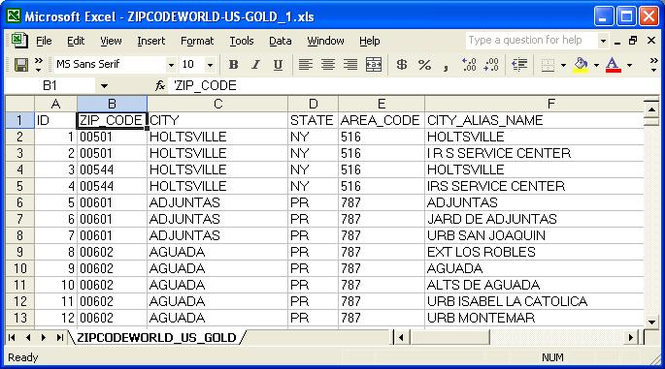665x369 pixels.
Task: Minimize the workbook window in menu bar
Action: [617, 41]
